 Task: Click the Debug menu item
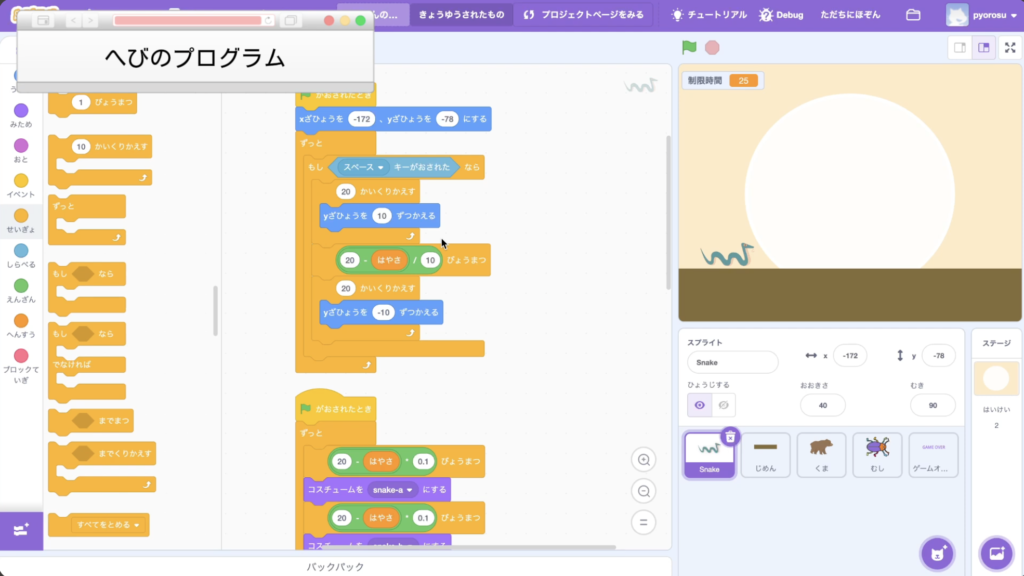pos(781,15)
